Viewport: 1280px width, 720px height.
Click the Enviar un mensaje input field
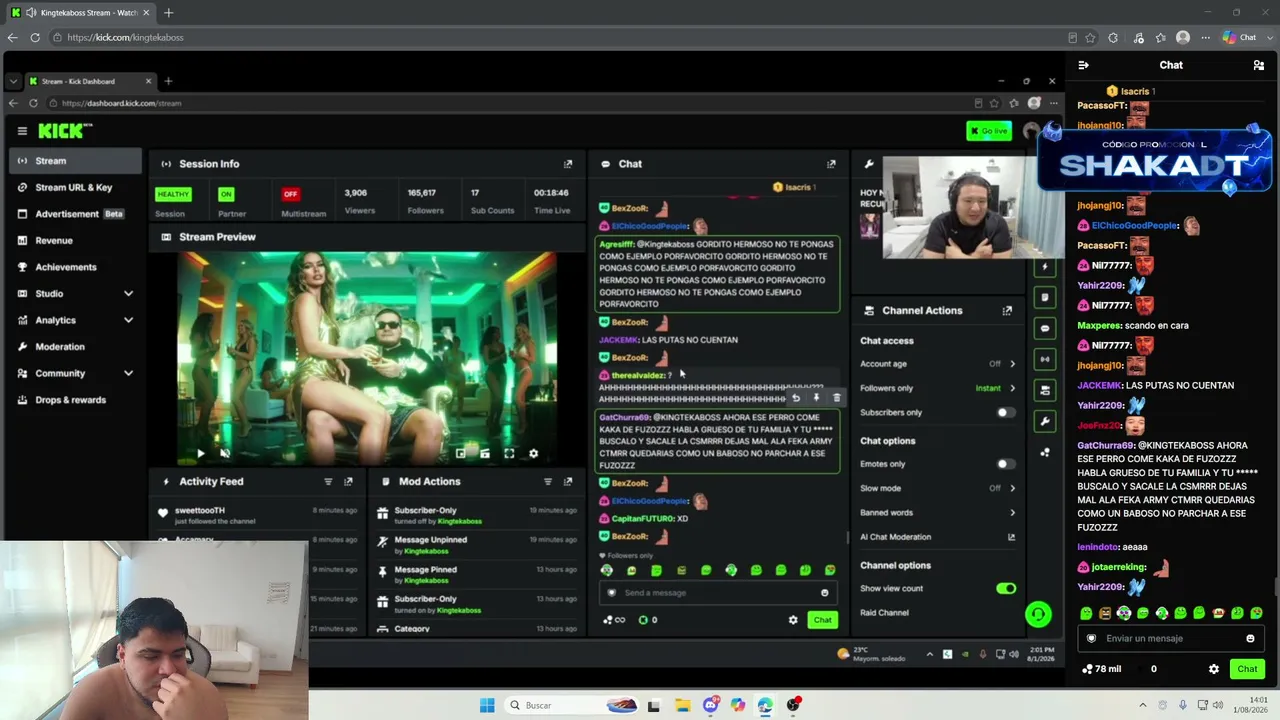point(1171,639)
